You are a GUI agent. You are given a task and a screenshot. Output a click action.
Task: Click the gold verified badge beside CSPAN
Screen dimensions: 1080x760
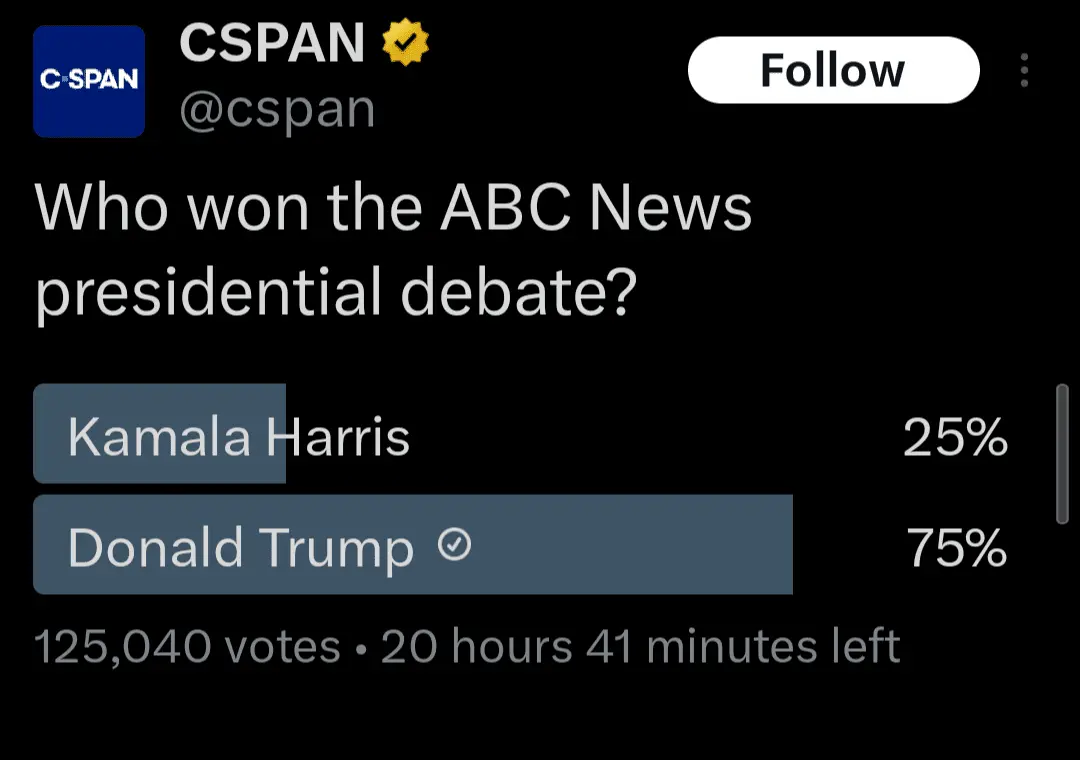point(406,44)
